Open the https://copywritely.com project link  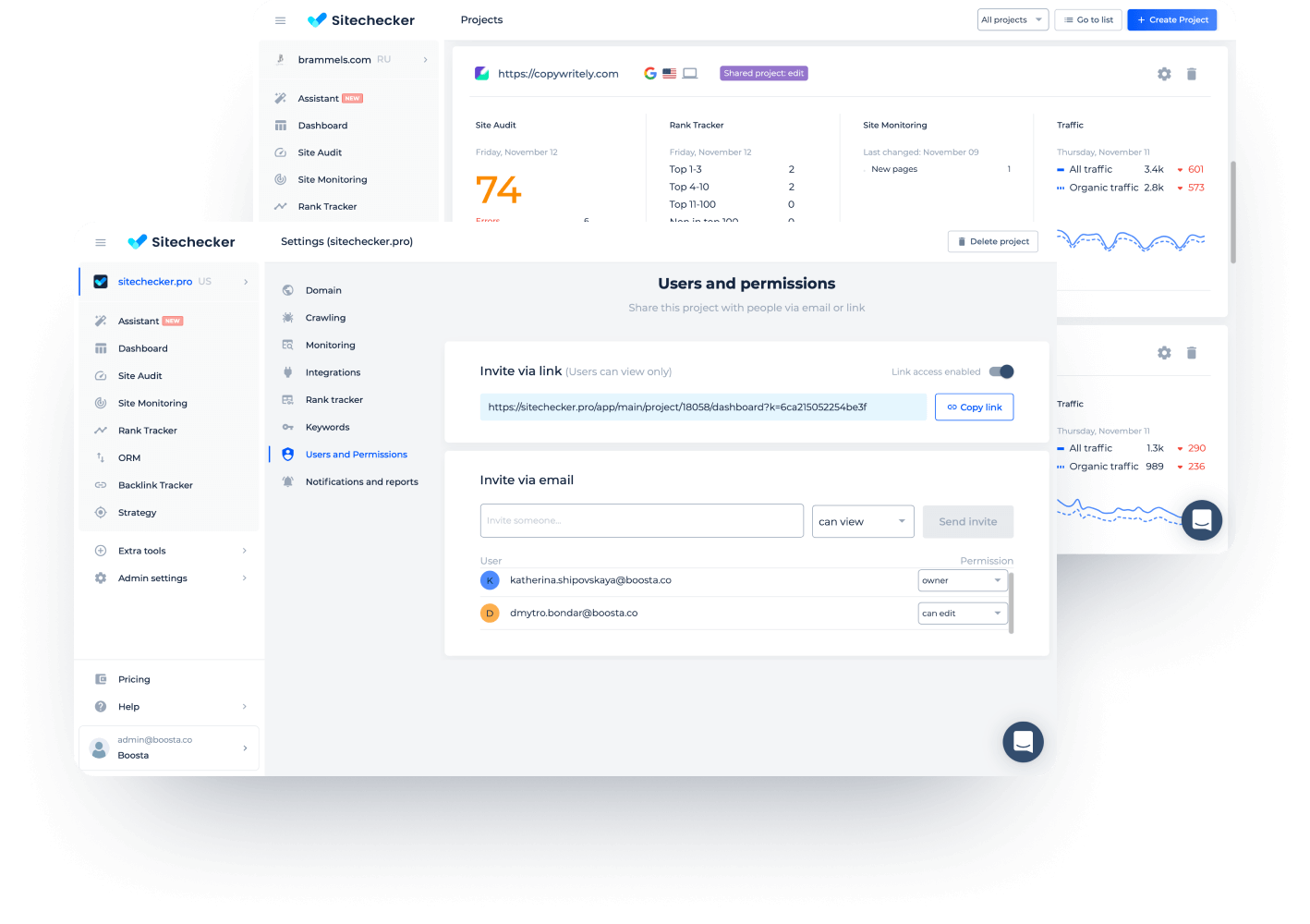pos(558,74)
